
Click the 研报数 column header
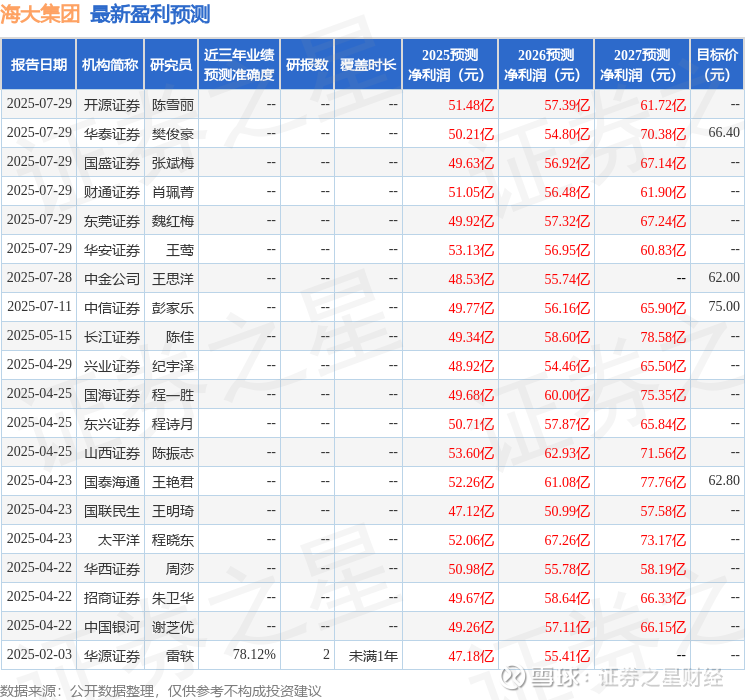pos(307,65)
